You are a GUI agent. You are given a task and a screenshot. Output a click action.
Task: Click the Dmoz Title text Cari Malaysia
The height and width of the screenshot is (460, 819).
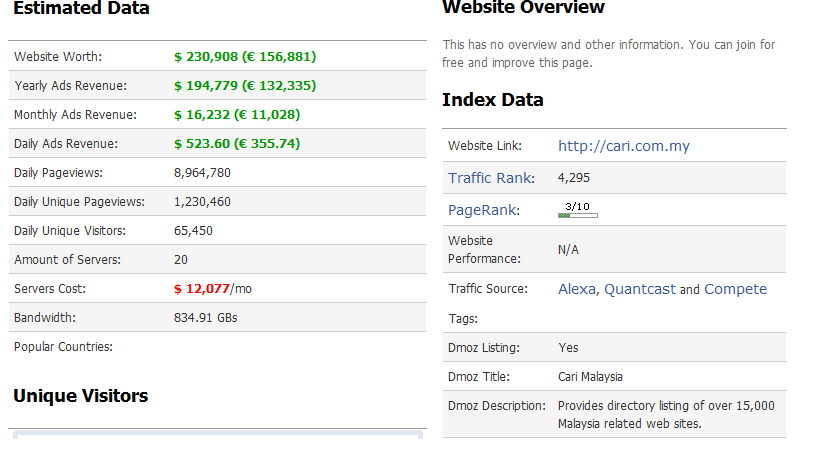coord(590,377)
